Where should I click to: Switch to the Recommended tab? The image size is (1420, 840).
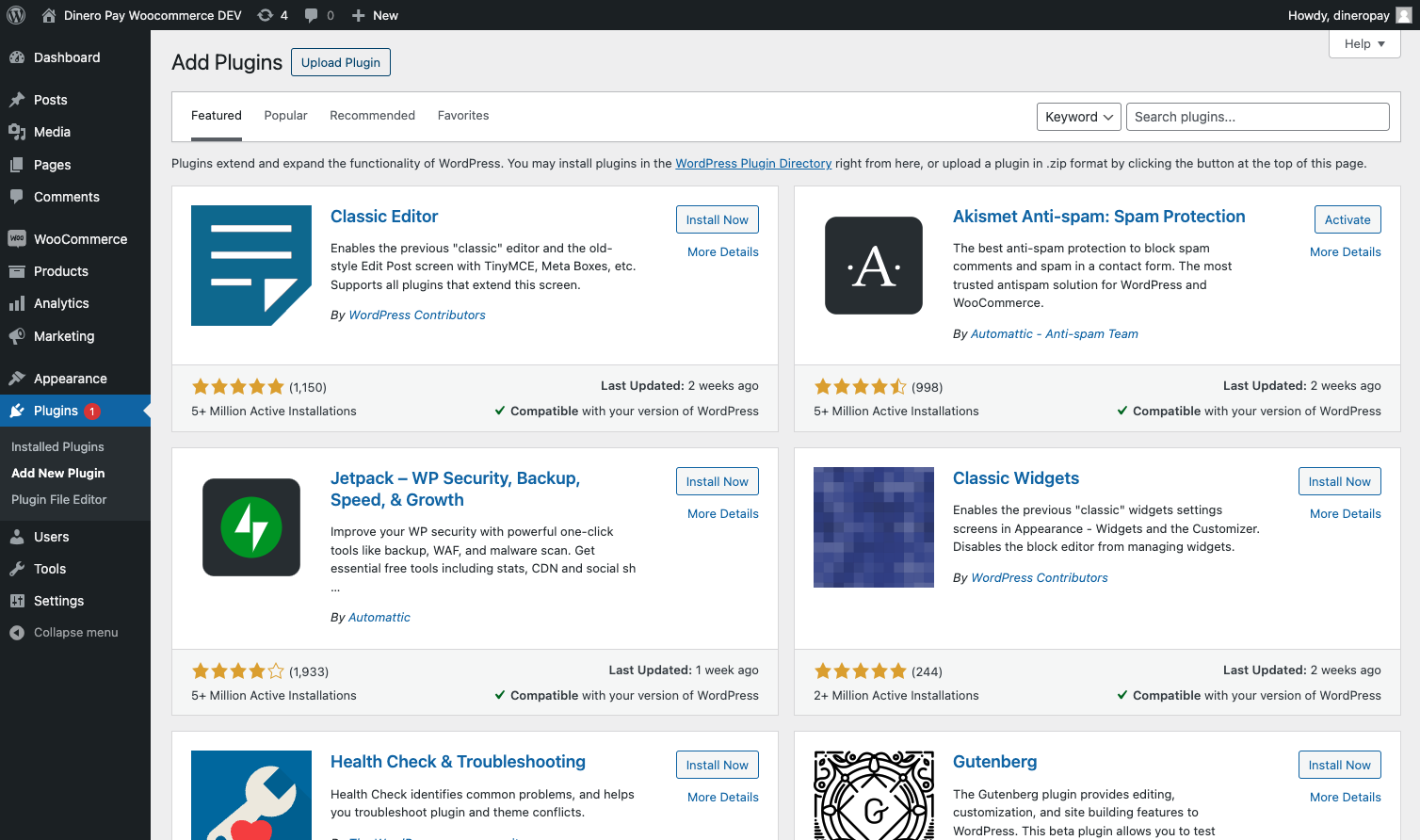372,116
